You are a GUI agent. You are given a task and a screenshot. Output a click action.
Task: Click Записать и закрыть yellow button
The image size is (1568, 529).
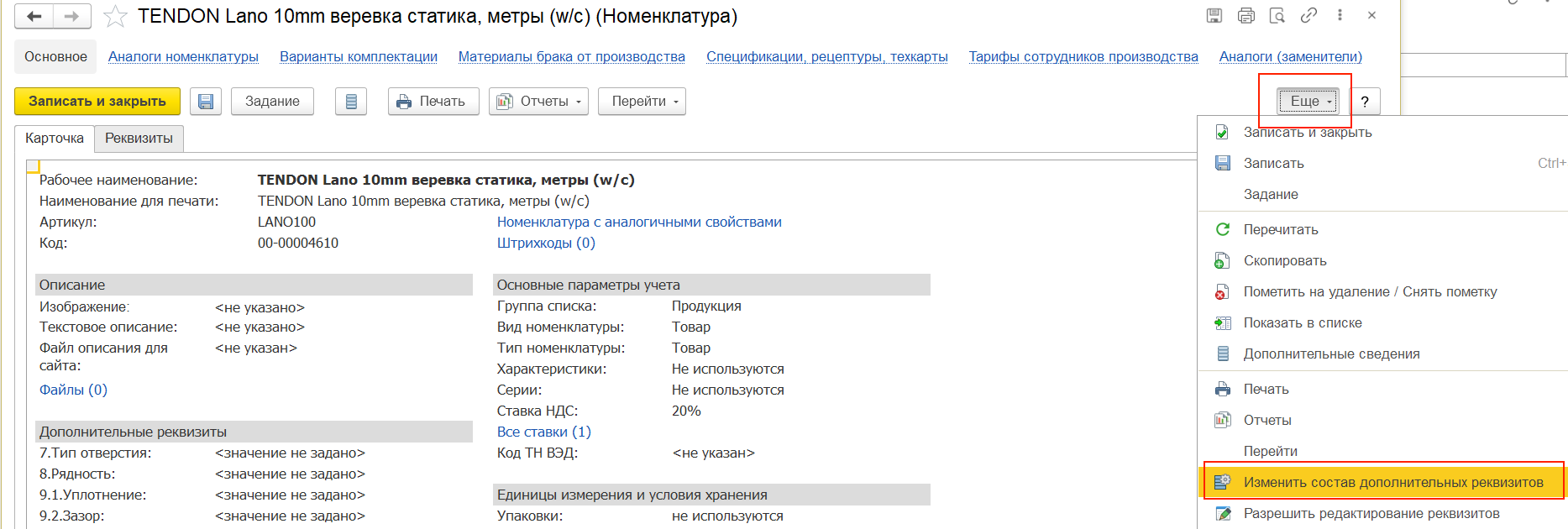97,102
